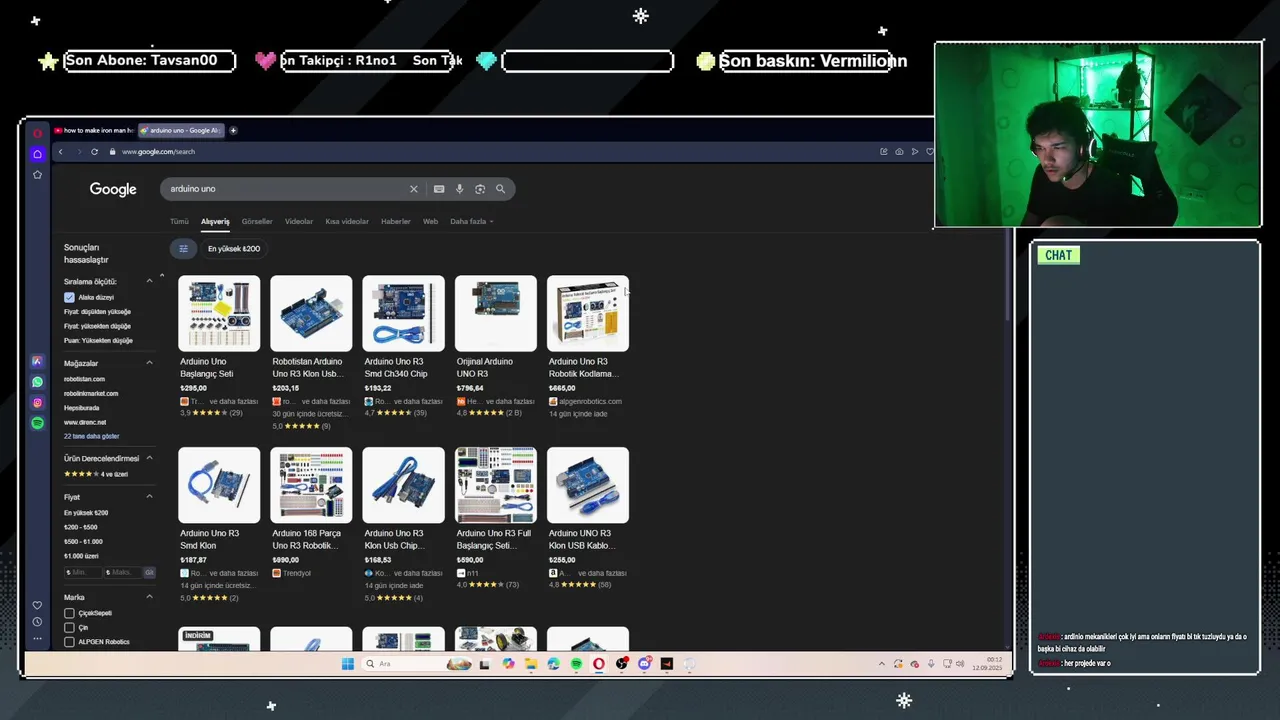The height and width of the screenshot is (720, 1280).
Task: Clear the search box with X
Action: tap(413, 189)
